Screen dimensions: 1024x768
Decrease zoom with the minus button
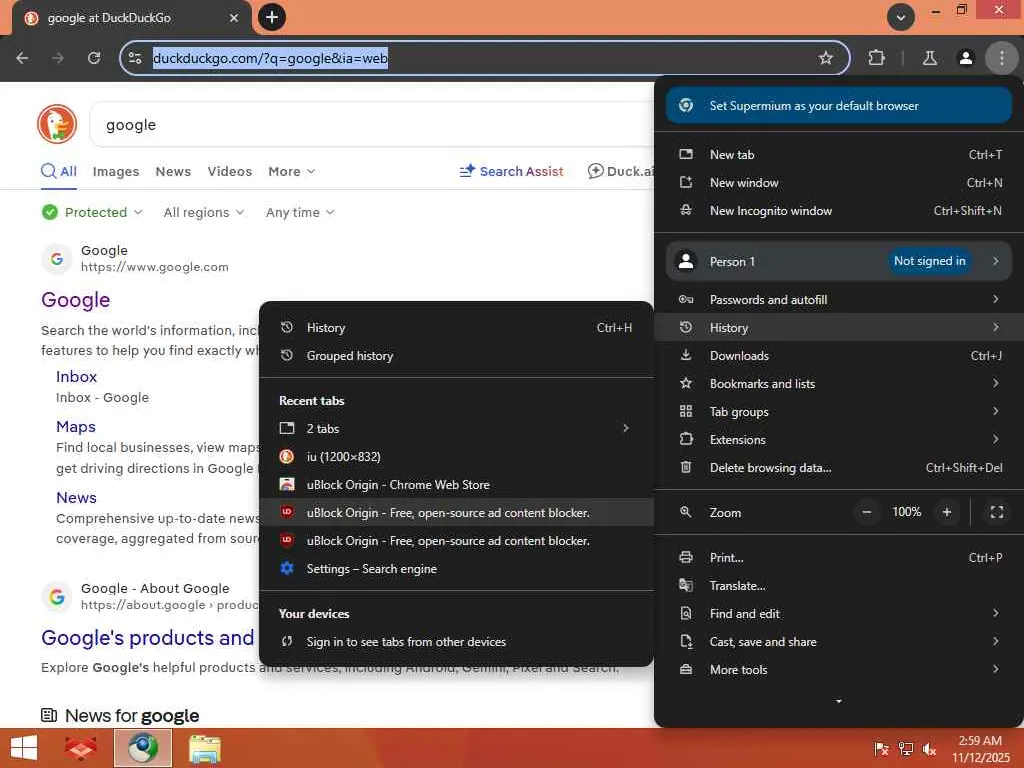(x=867, y=513)
